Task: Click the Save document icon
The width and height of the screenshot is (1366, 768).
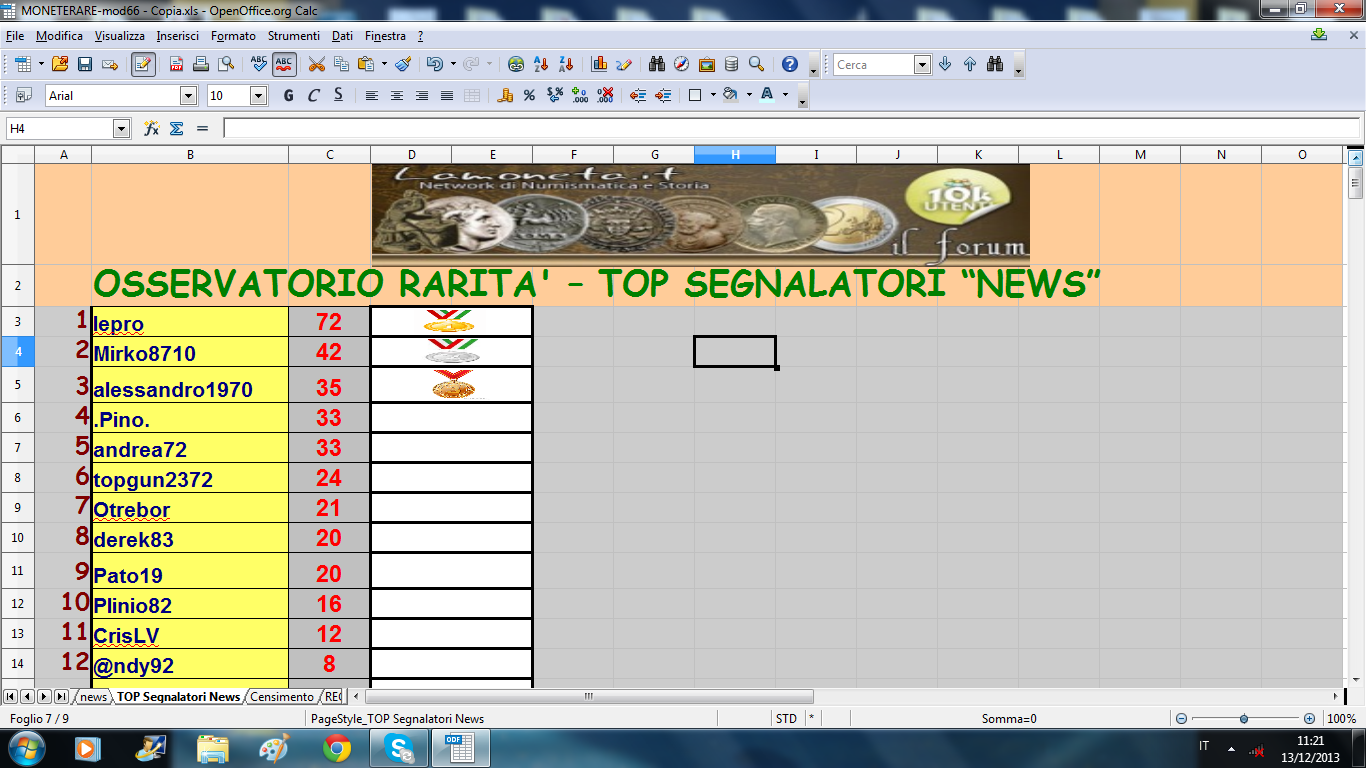Action: tap(85, 64)
